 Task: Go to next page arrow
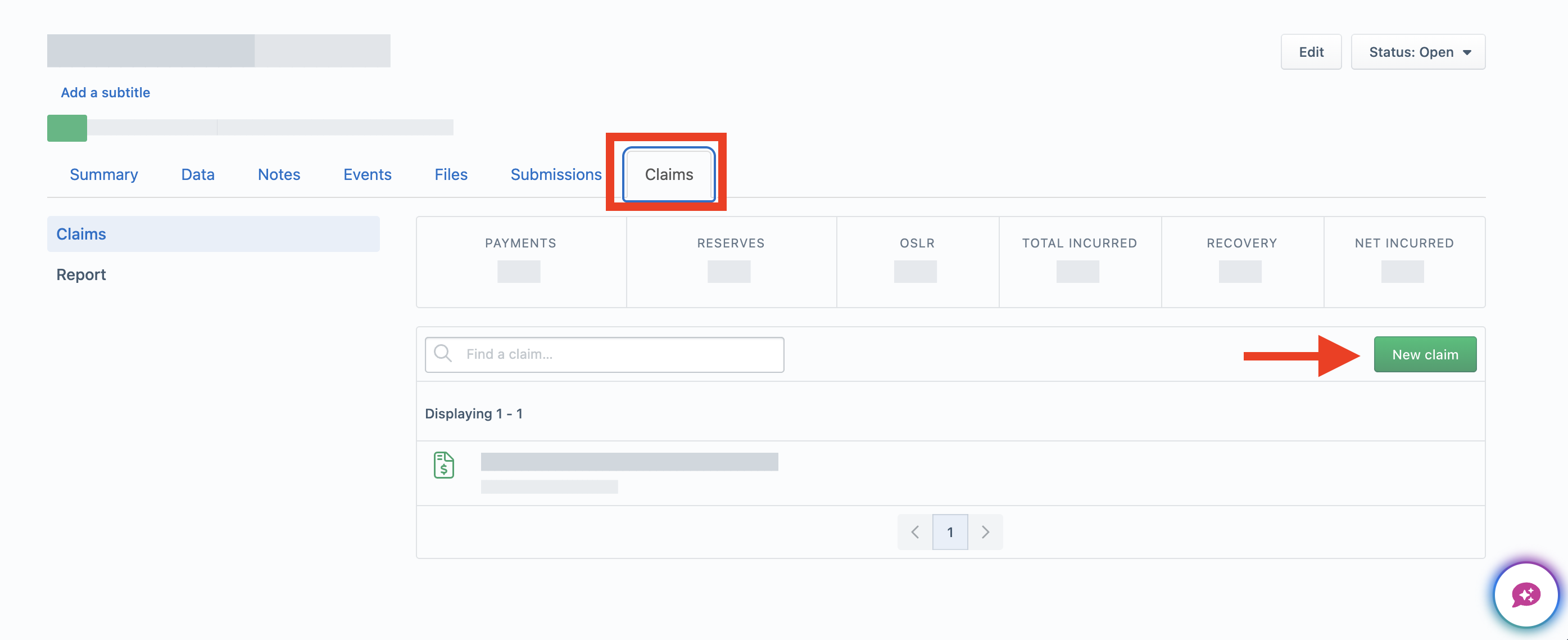tap(985, 532)
